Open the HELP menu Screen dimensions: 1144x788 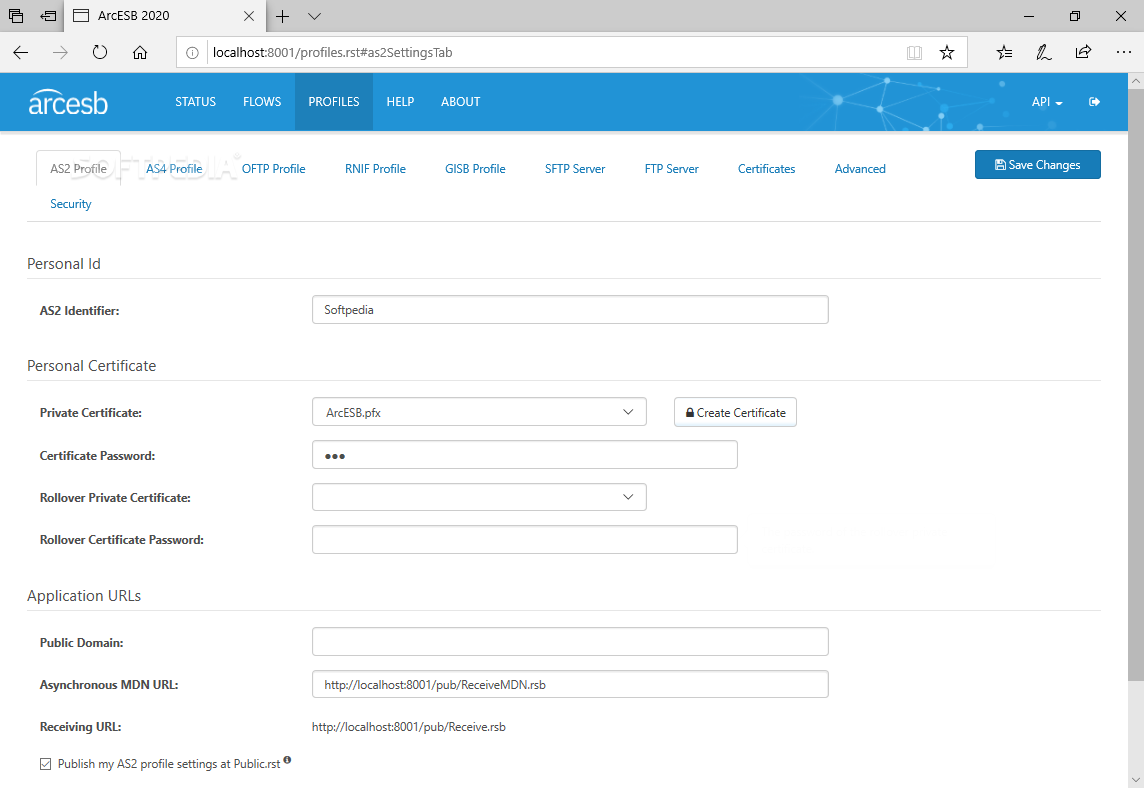(400, 102)
